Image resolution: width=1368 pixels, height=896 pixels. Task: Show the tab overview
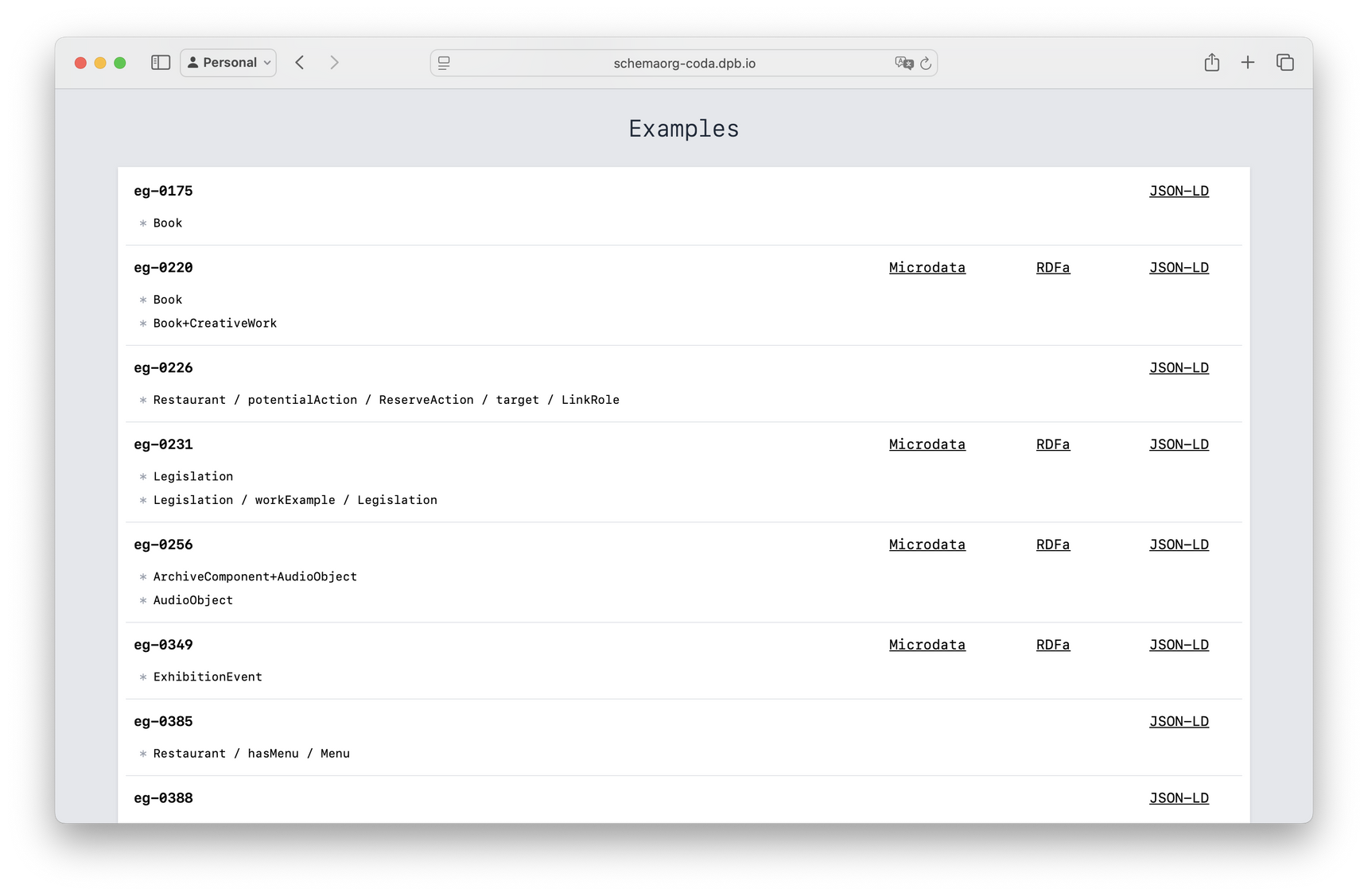[1284, 62]
